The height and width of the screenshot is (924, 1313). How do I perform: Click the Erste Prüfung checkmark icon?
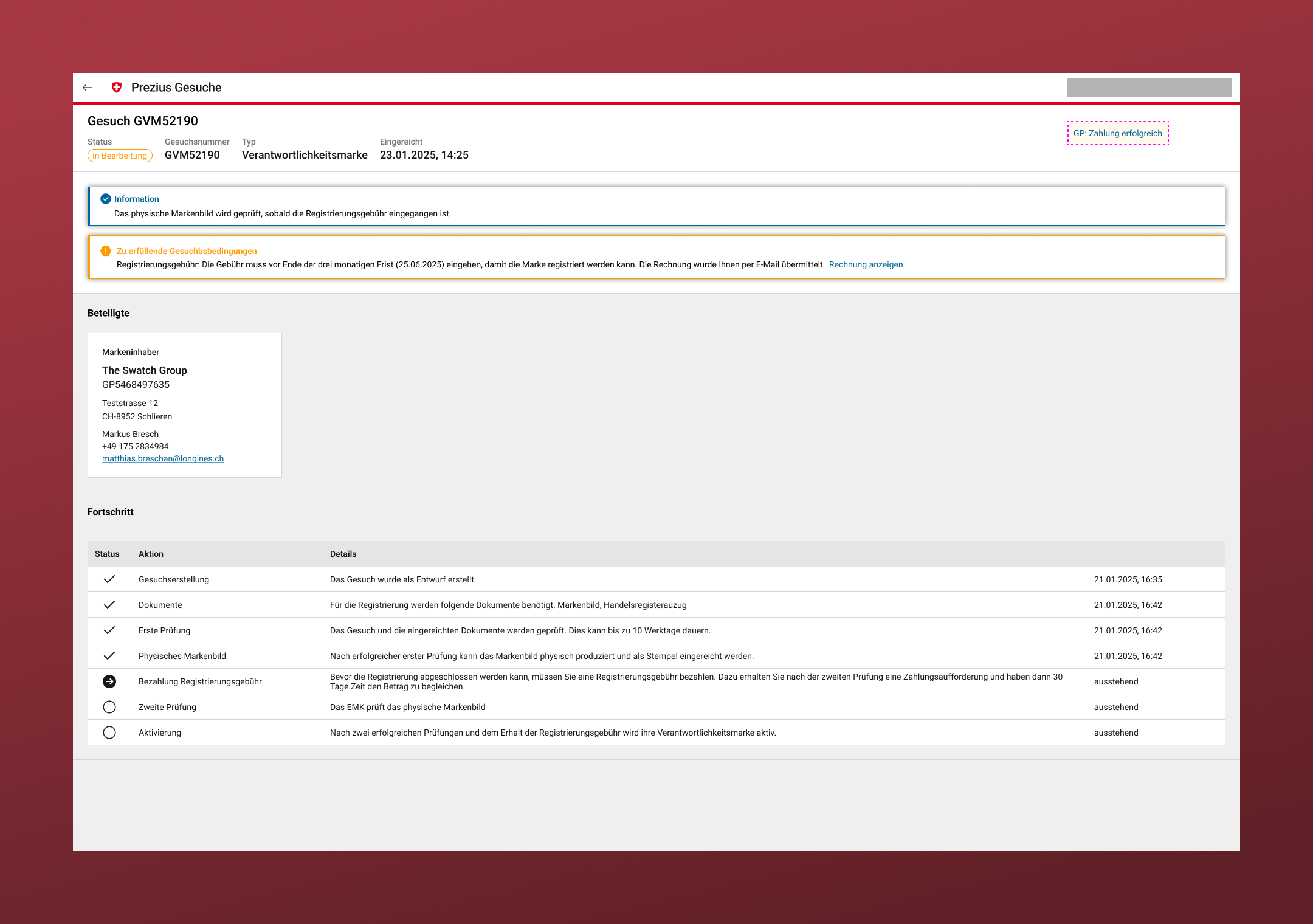(109, 630)
